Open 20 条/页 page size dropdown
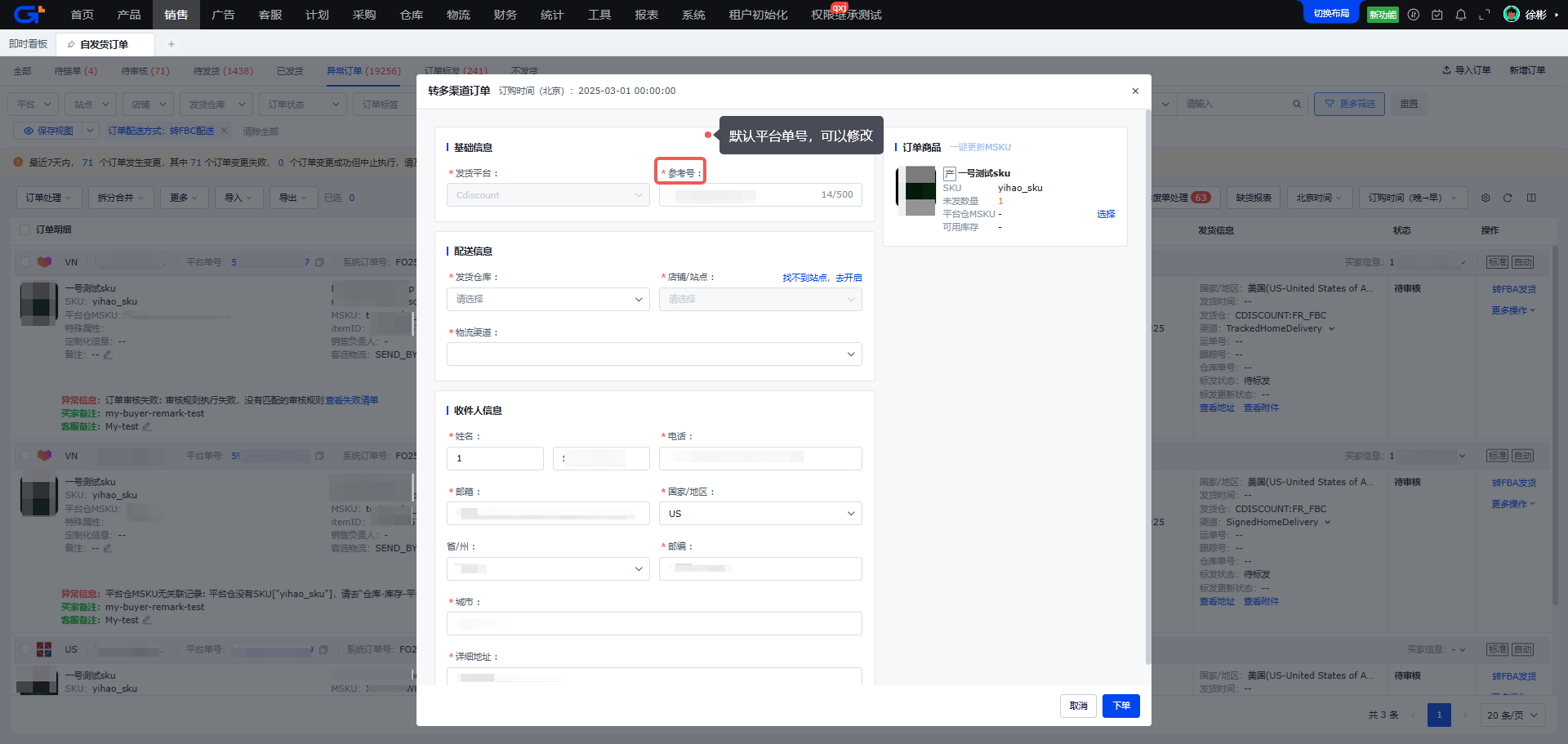Image resolution: width=1568 pixels, height=744 pixels. pos(1513,715)
